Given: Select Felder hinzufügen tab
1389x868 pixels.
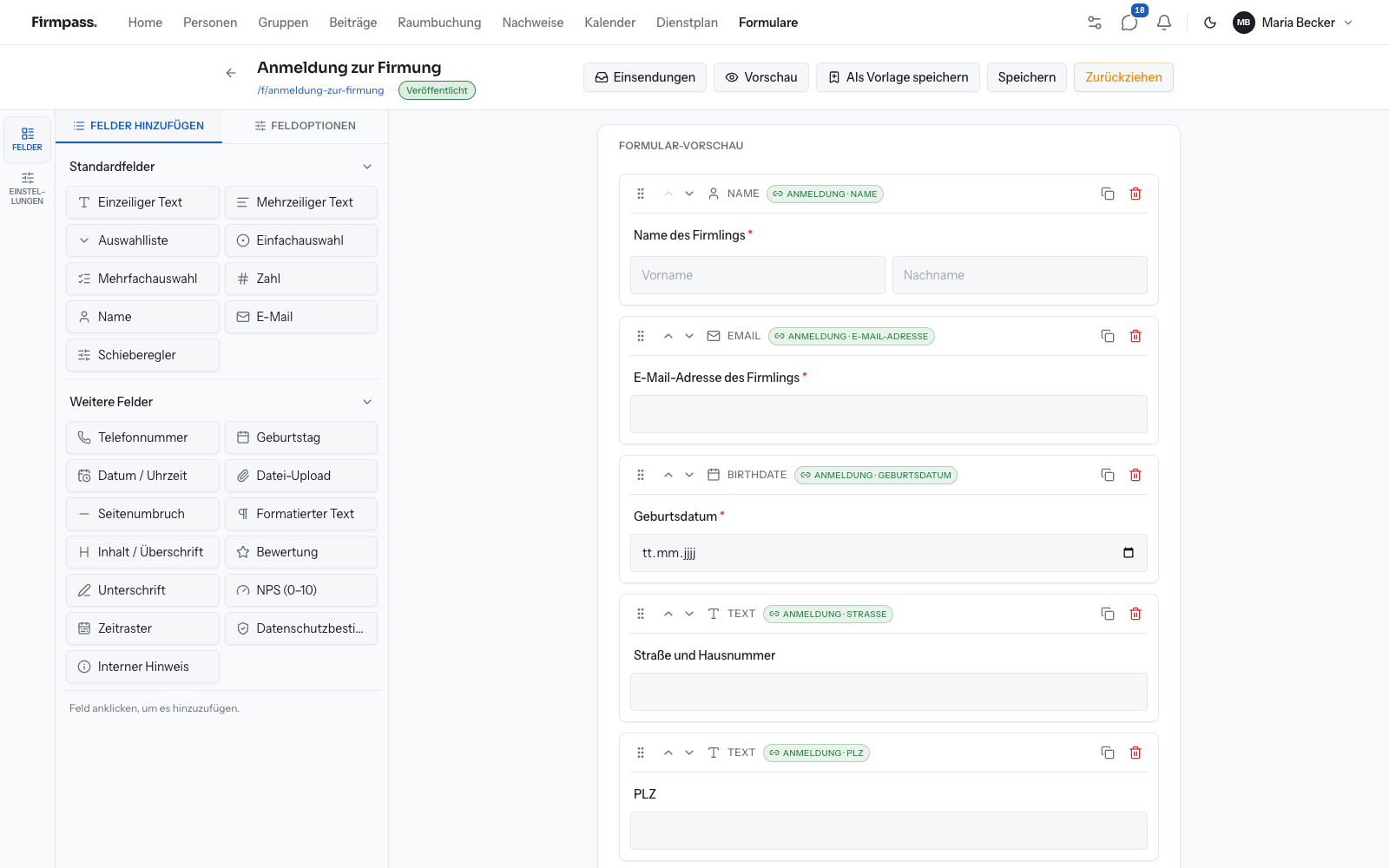Looking at the screenshot, I should (x=139, y=126).
